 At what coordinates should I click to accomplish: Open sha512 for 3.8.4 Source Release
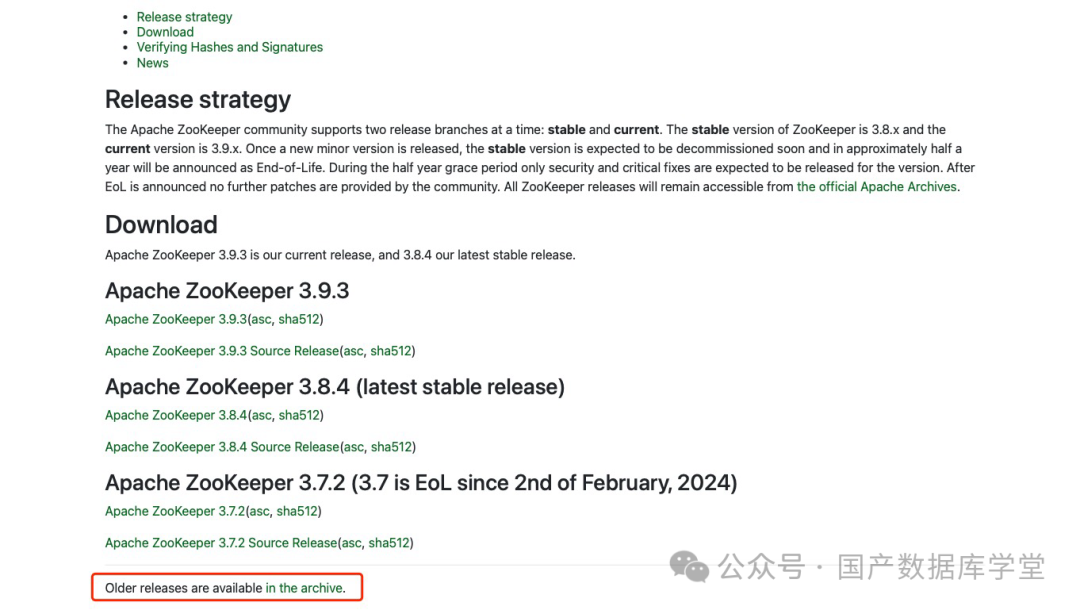[391, 447]
